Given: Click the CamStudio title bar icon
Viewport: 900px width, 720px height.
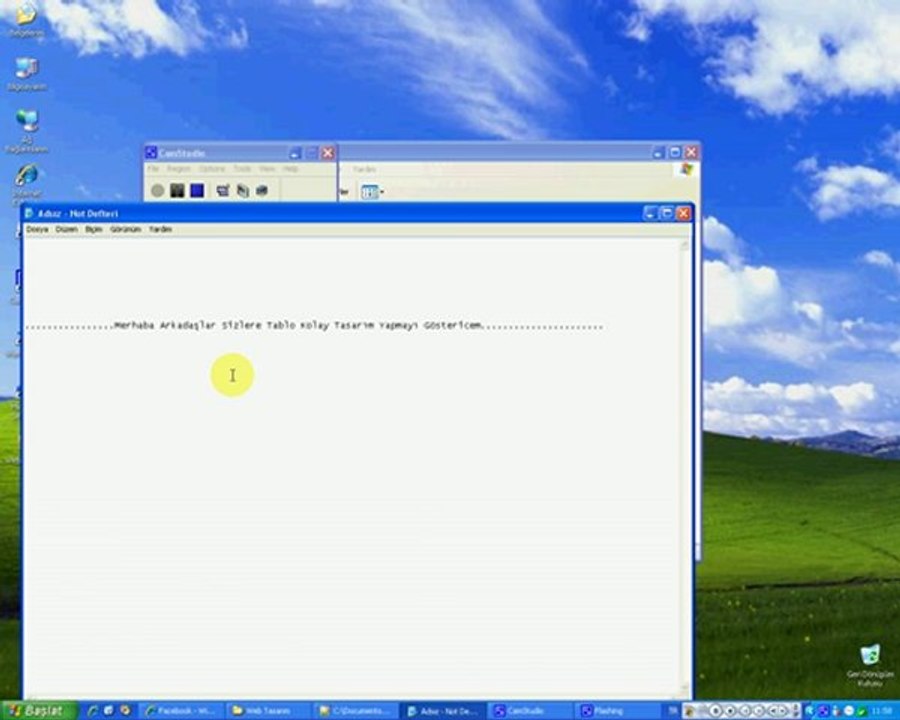Looking at the screenshot, I should coord(151,153).
